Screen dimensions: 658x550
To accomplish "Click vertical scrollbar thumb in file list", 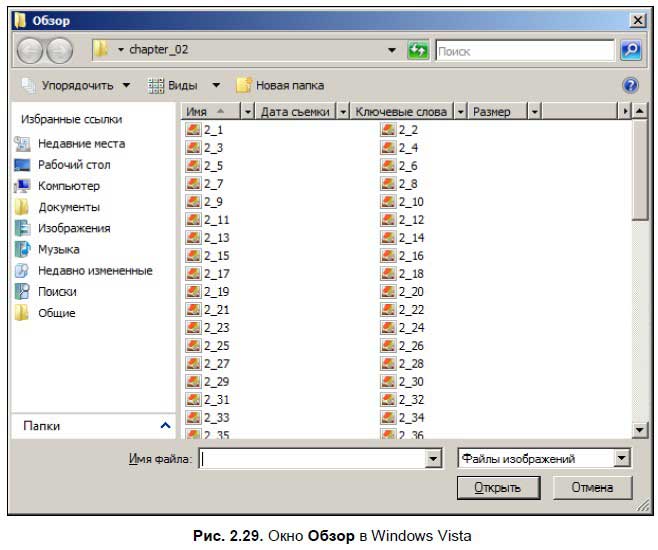I will click(640, 170).
